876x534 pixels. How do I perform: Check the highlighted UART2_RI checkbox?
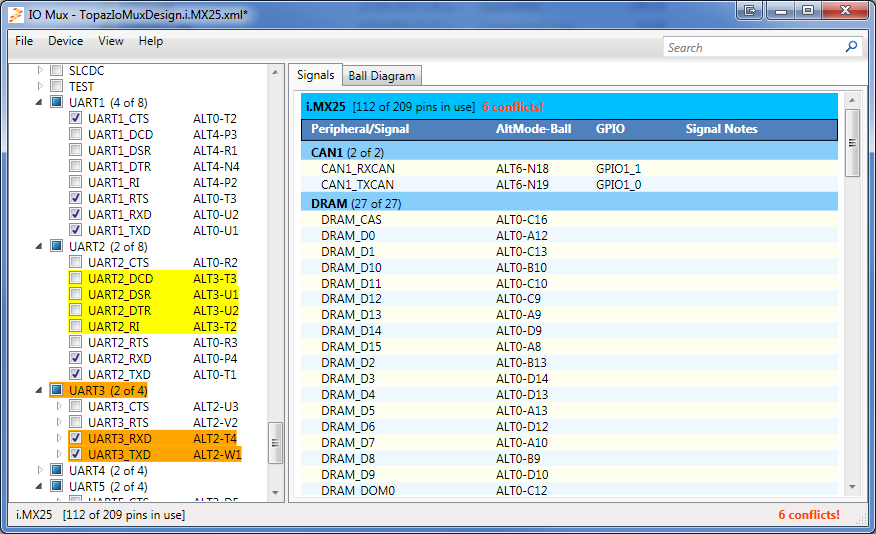pyautogui.click(x=75, y=326)
